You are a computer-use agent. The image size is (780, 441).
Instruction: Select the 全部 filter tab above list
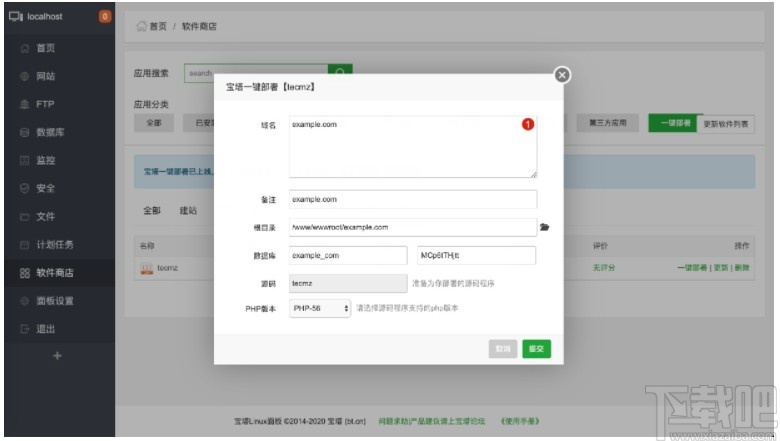152,211
